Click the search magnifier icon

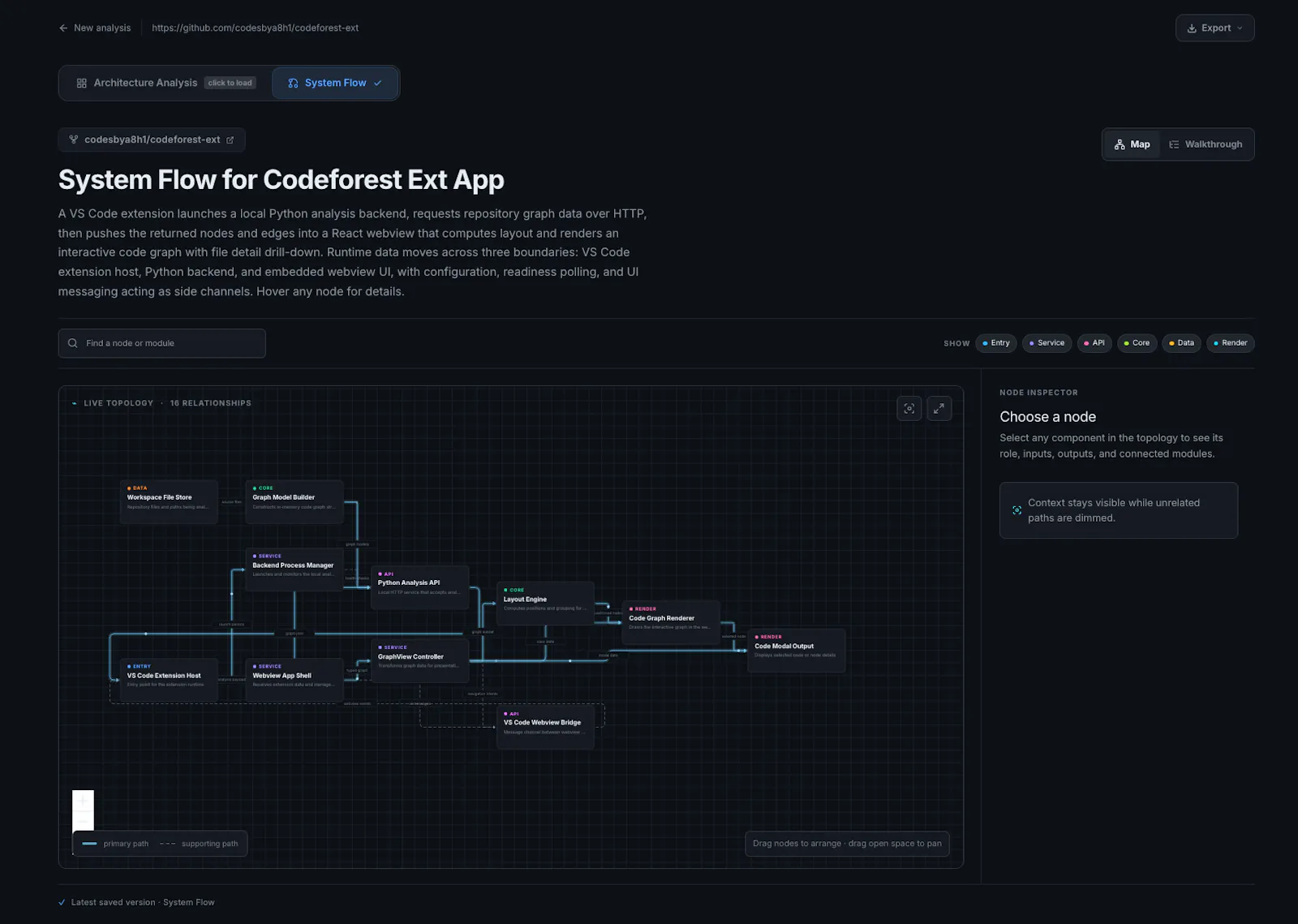[x=73, y=343]
